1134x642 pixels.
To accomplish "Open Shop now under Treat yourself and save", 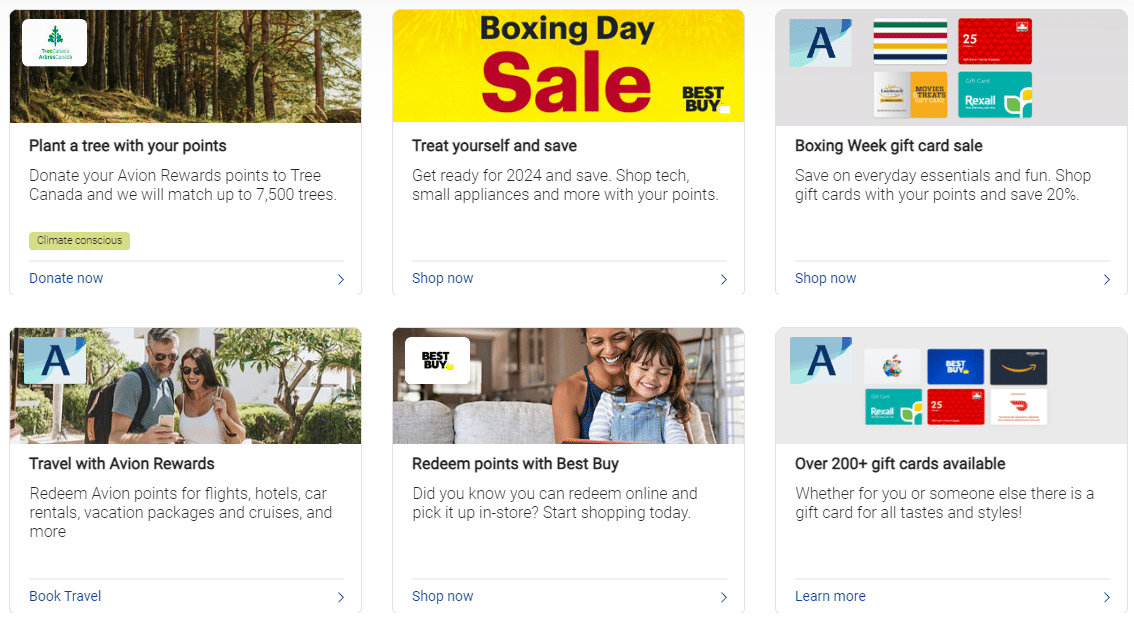I will tap(443, 279).
